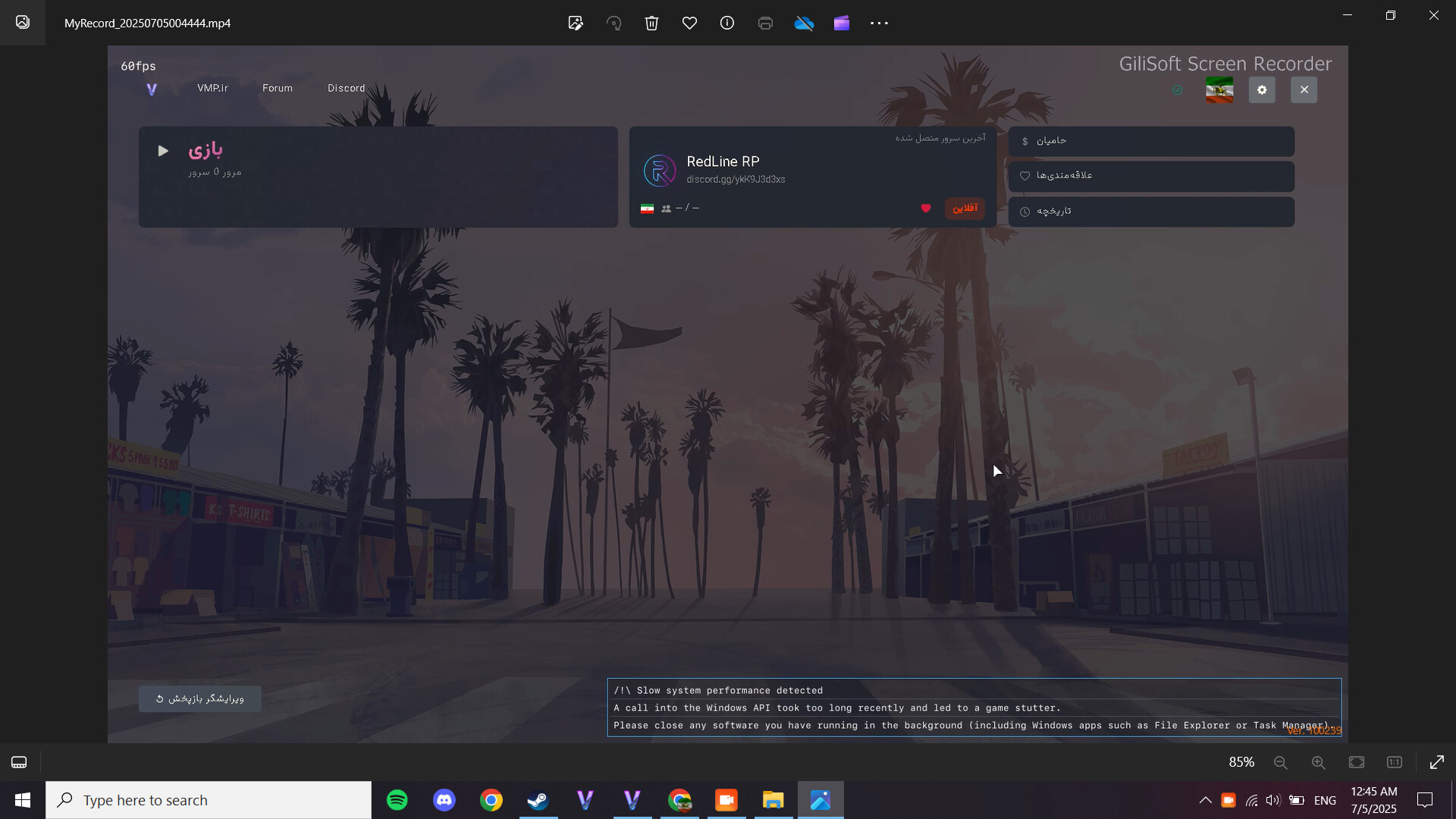
Task: Open Clipchamp video editor icon
Action: (x=842, y=23)
